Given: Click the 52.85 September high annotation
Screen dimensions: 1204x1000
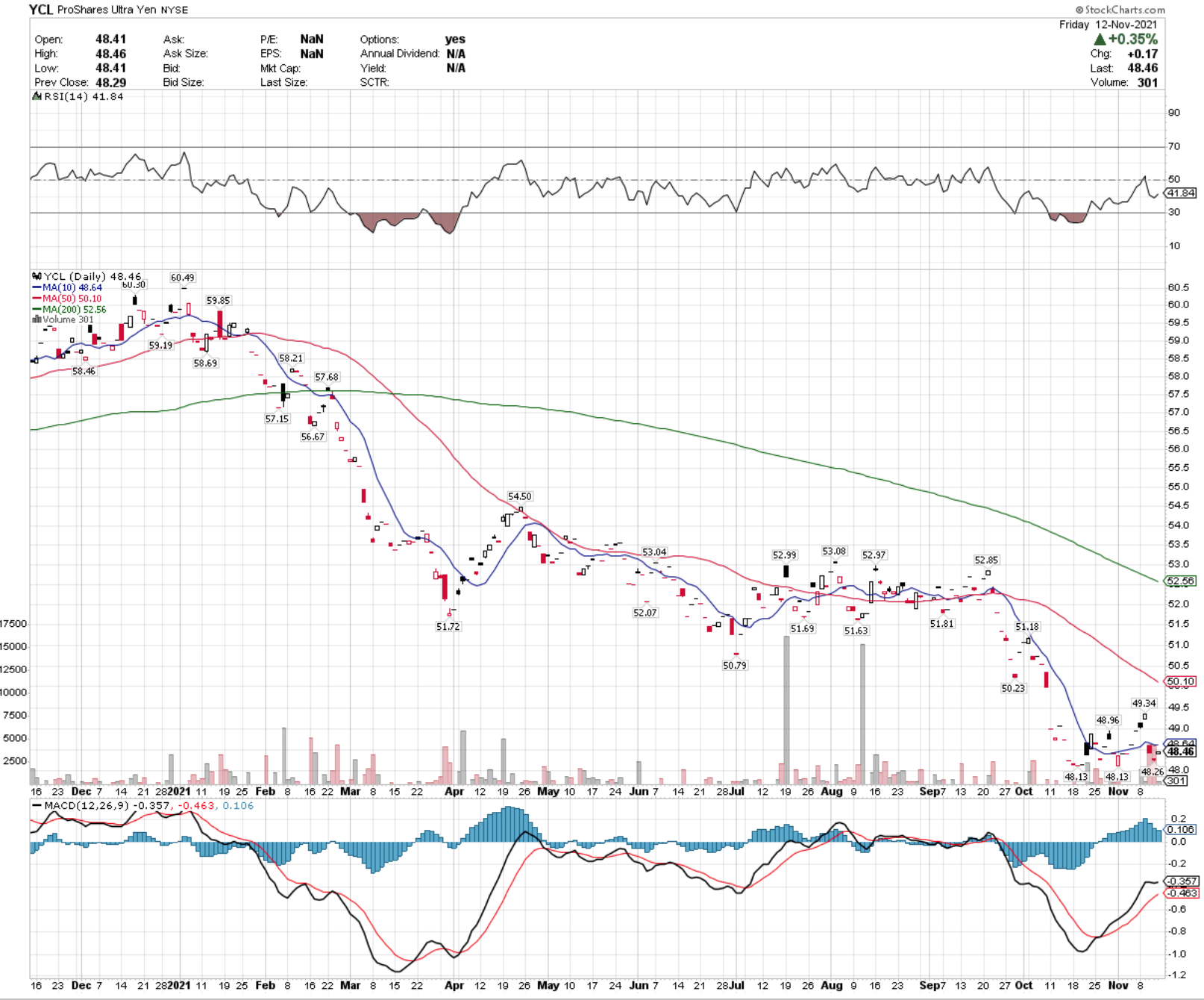Looking at the screenshot, I should pos(986,560).
